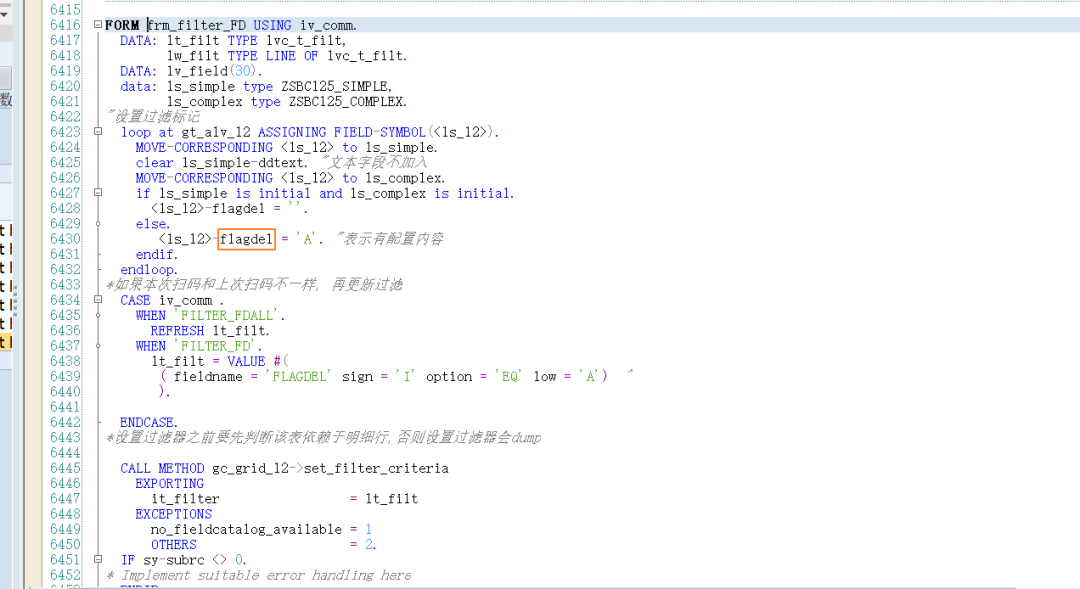Collapse the FORM block fold marker at line 6416

coord(98,25)
